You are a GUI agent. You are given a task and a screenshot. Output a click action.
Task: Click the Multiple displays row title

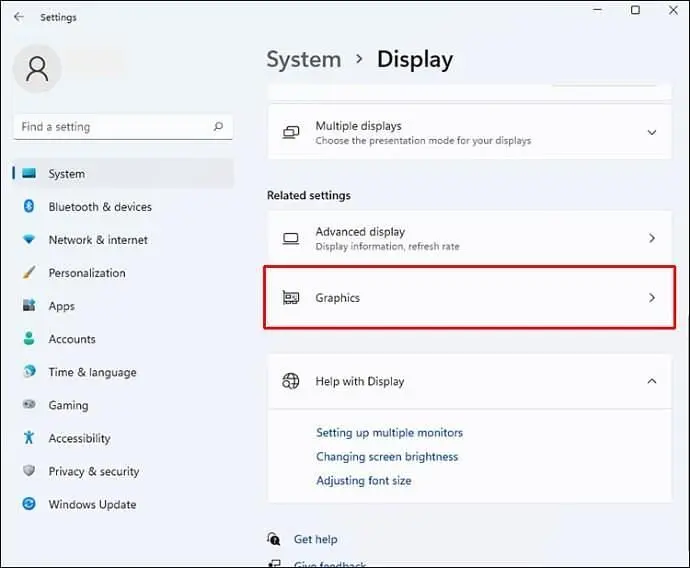[x=358, y=126]
